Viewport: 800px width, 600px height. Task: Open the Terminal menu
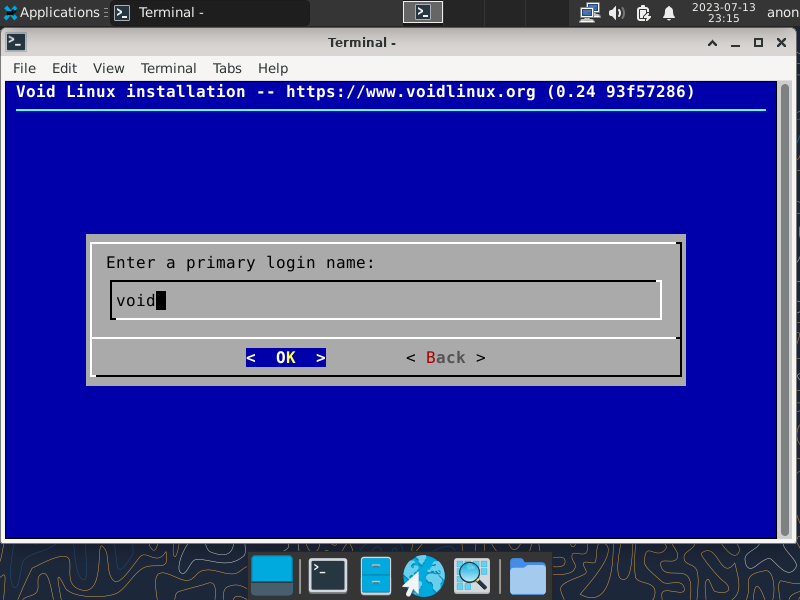pos(168,68)
